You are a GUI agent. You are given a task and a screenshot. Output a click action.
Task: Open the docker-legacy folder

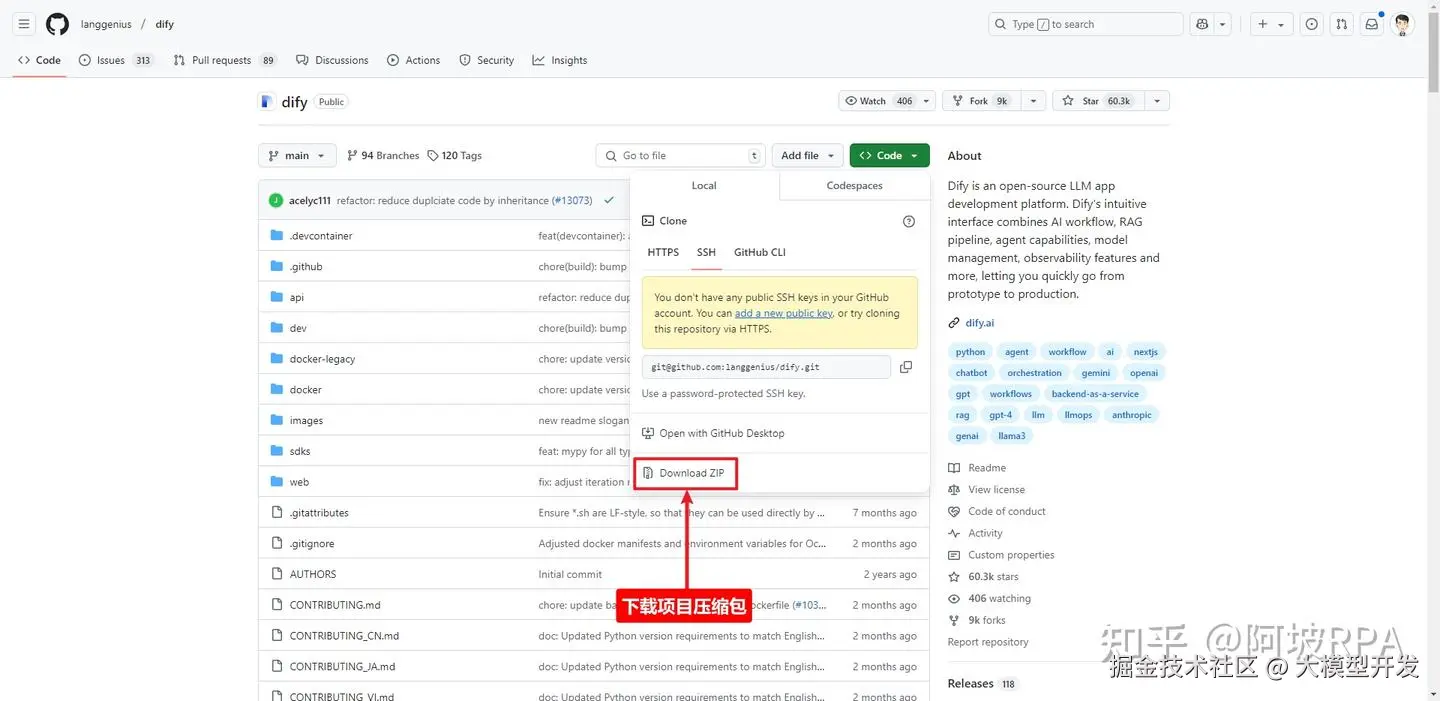(322, 359)
